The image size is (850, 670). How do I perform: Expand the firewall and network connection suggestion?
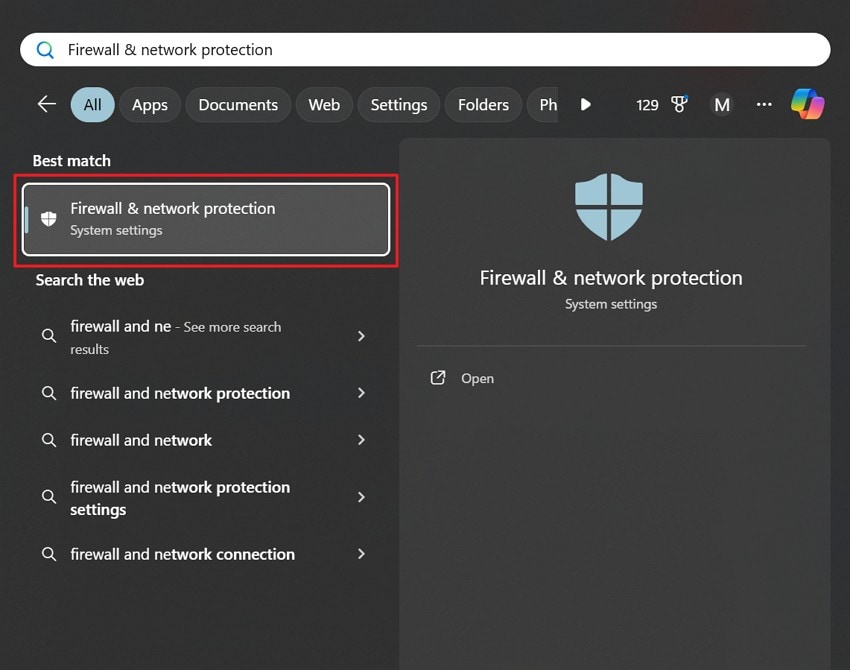pos(361,554)
